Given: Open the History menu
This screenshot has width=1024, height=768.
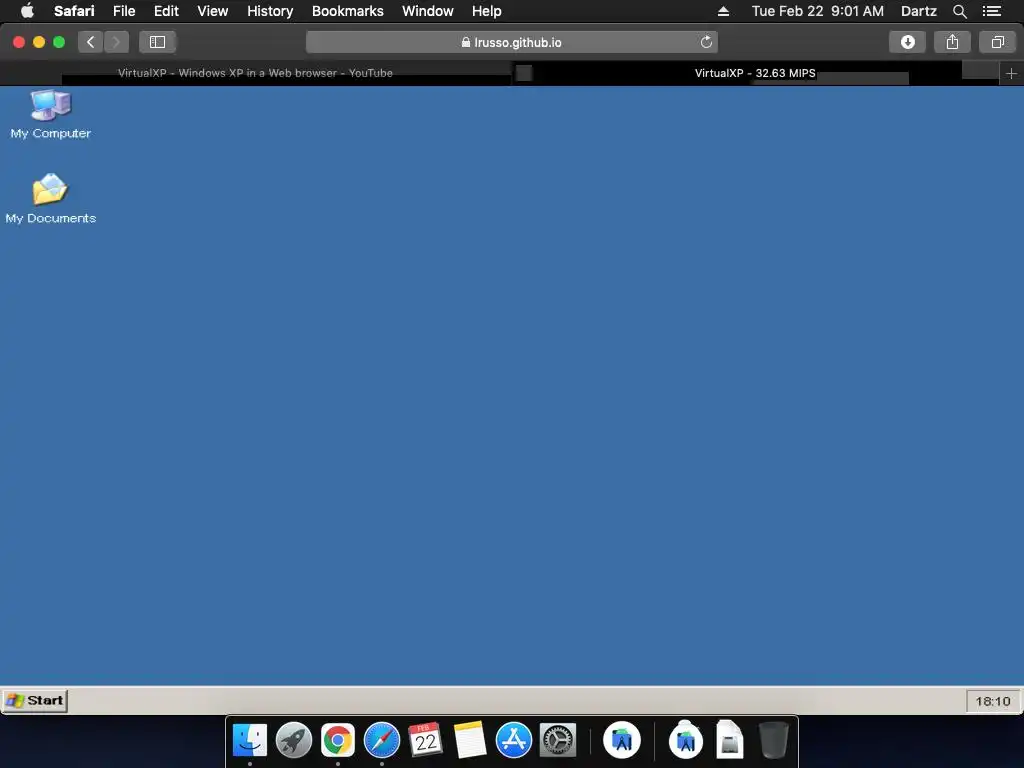Looking at the screenshot, I should coord(270,11).
